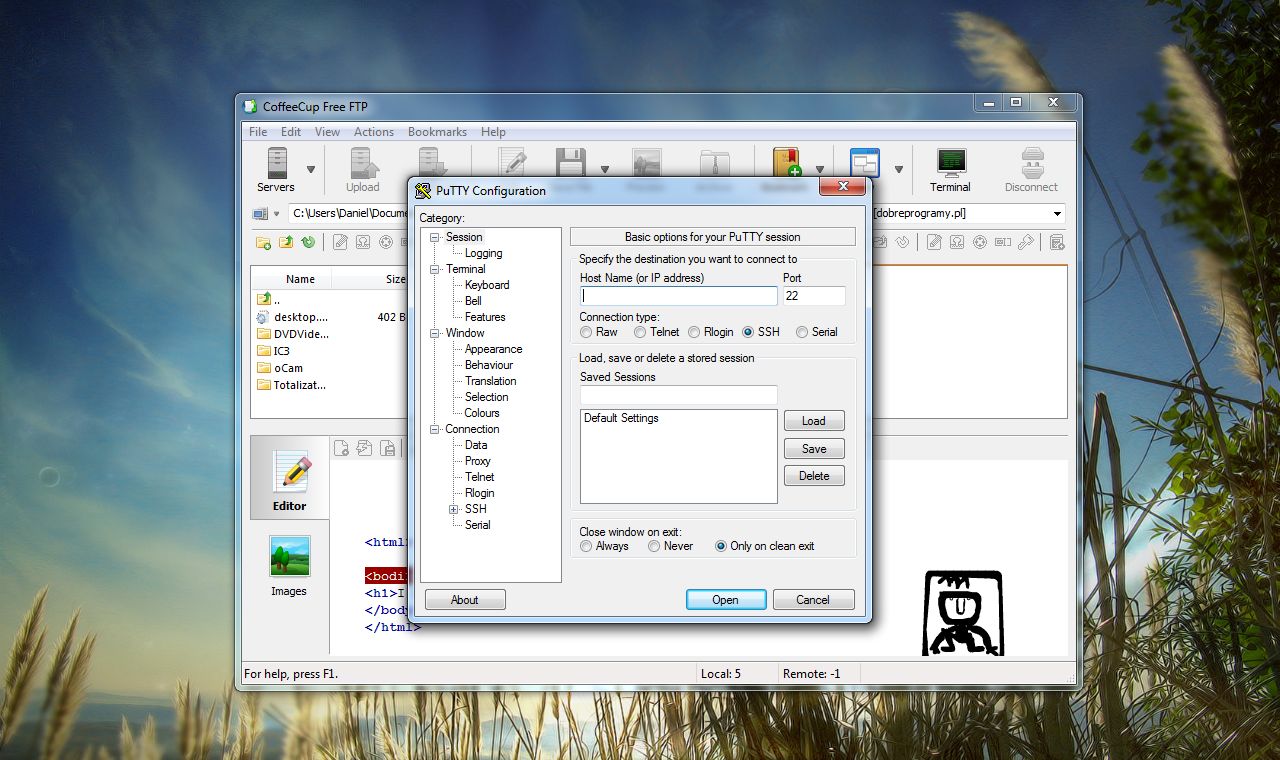Launch the Terminal toolbar icon
Screen dimensions: 1280x760
tap(950, 162)
